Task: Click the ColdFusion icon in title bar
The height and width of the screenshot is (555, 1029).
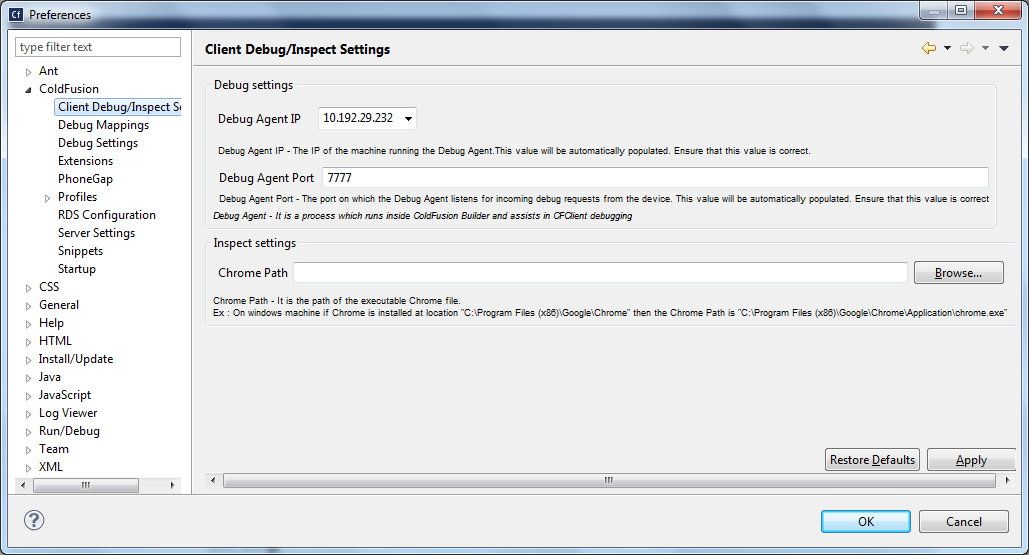Action: pos(16,15)
